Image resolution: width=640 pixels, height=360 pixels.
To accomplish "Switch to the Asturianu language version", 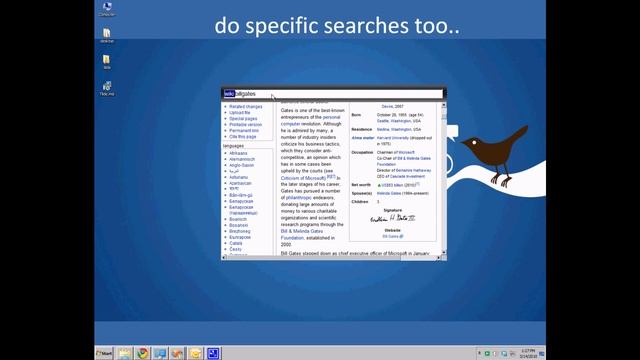I will [238, 178].
